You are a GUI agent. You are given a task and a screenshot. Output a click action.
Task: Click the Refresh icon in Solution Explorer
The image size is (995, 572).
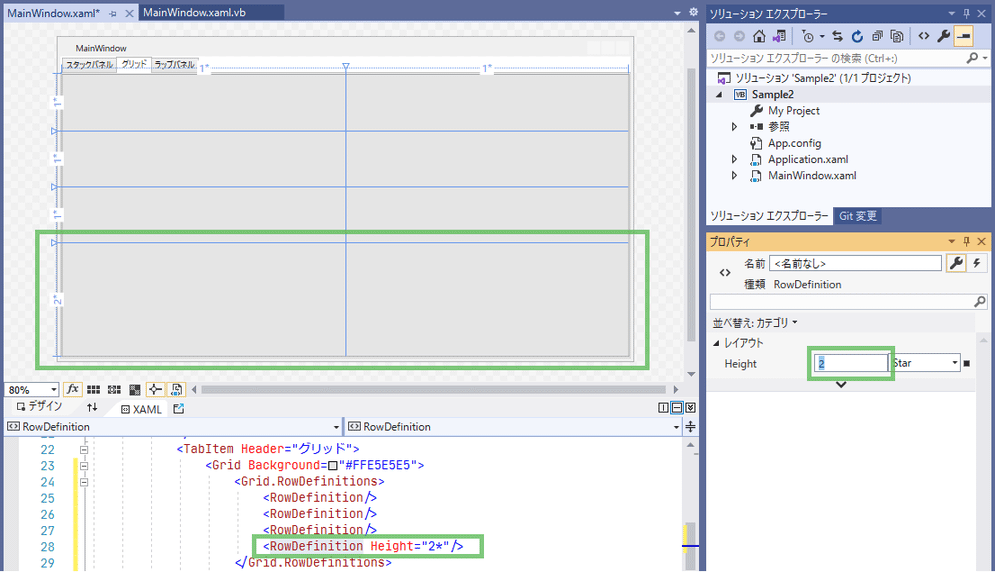857,36
